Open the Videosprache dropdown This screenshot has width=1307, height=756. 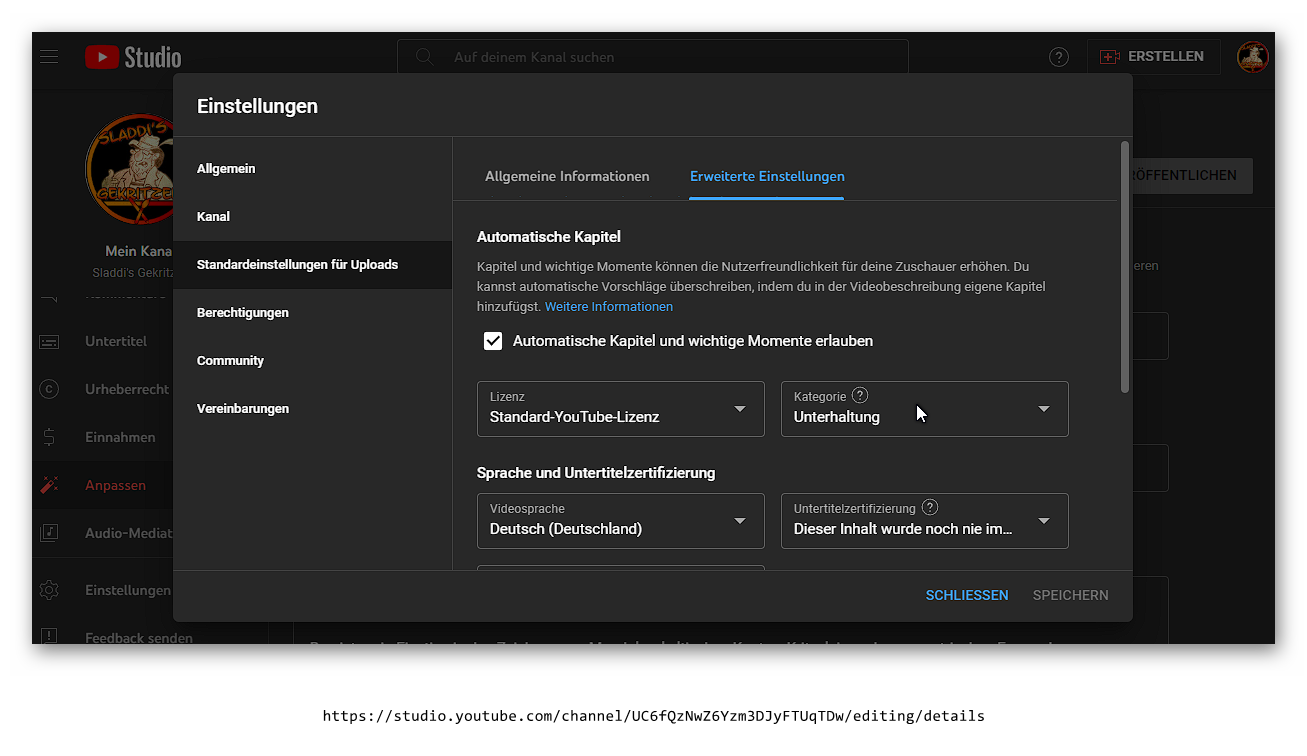pos(620,521)
